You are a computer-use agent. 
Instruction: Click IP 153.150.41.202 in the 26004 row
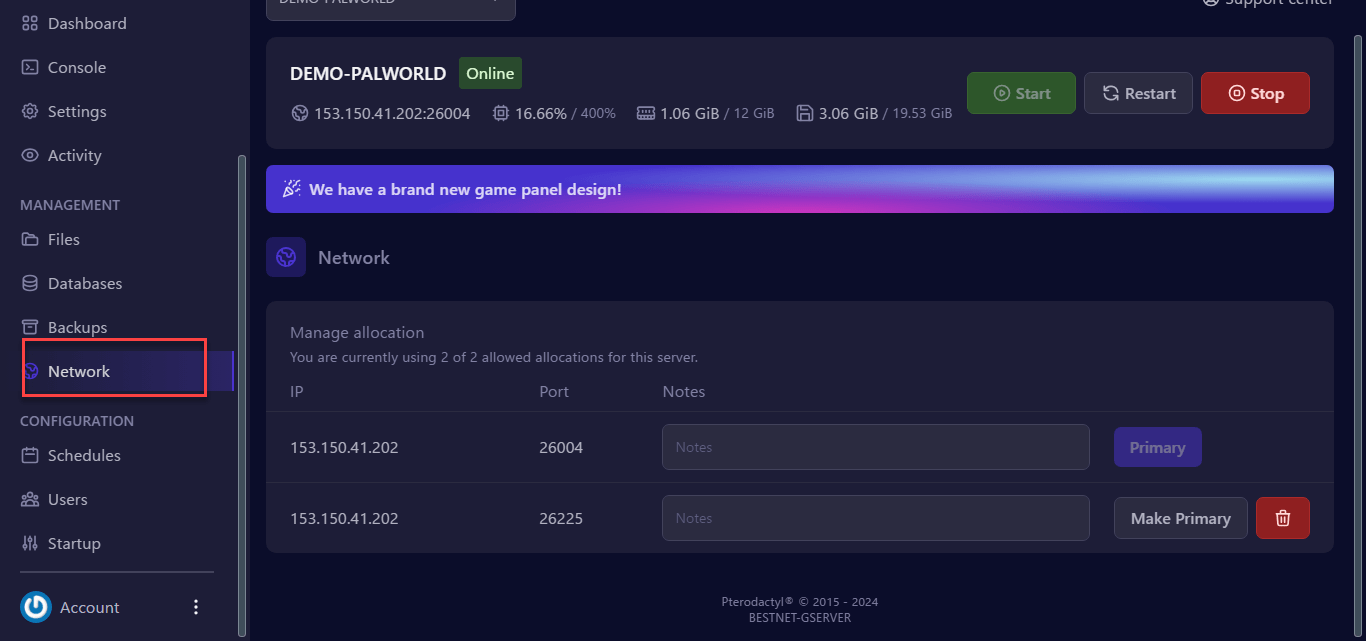(x=344, y=447)
